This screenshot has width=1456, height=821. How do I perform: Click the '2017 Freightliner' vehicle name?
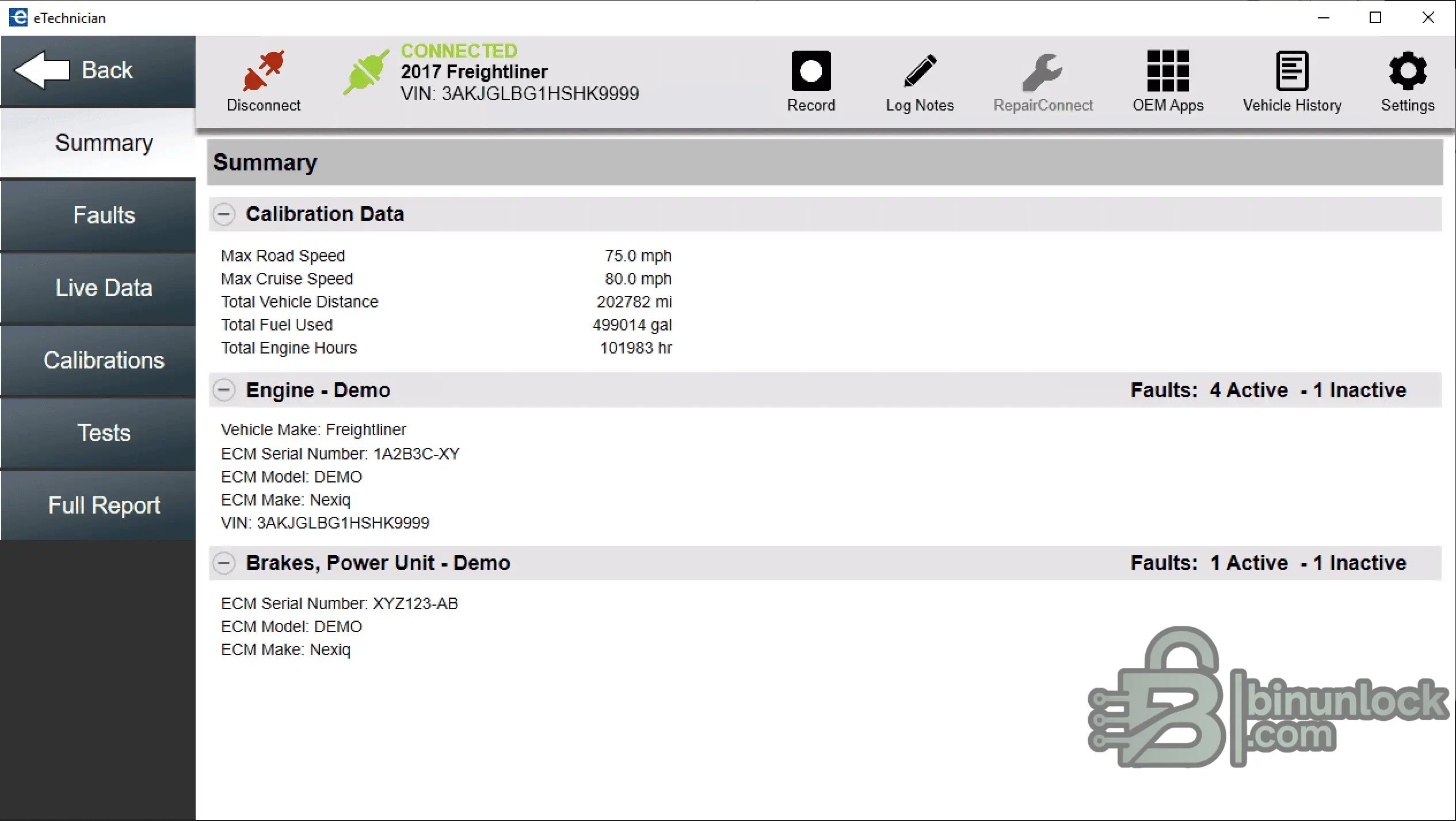pyautogui.click(x=474, y=71)
